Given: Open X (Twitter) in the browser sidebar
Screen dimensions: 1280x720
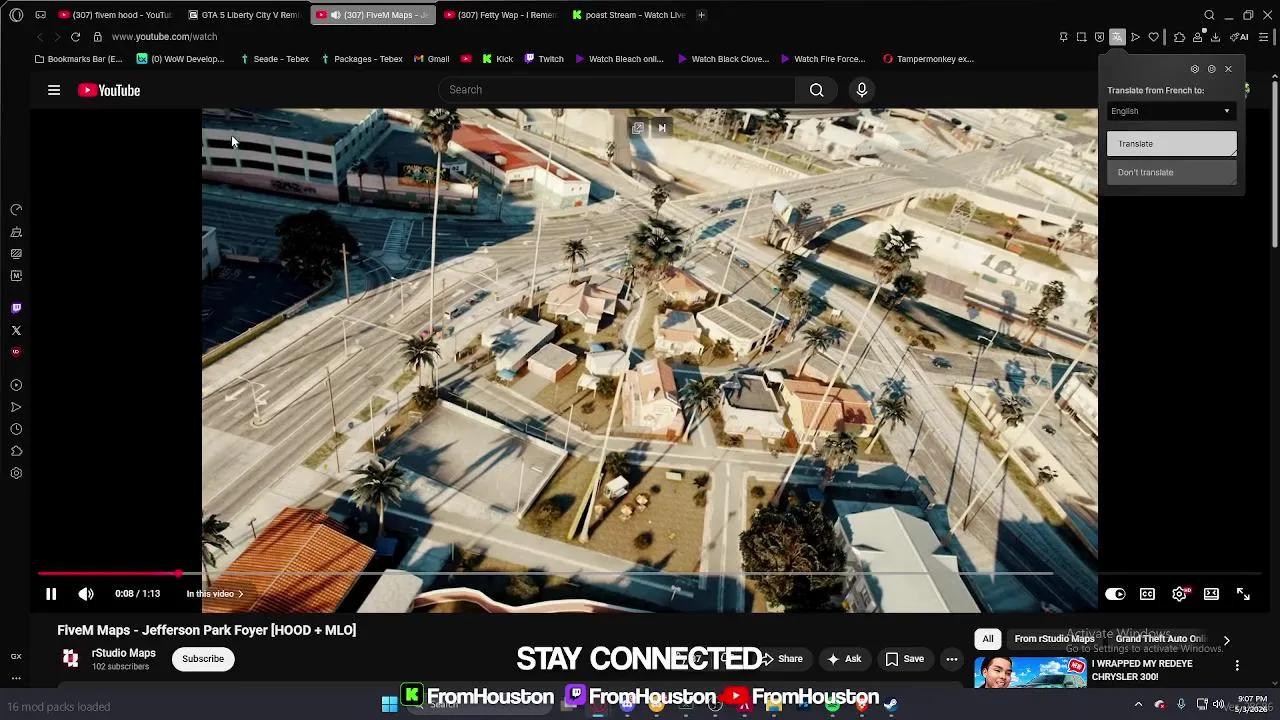Looking at the screenshot, I should (16, 330).
